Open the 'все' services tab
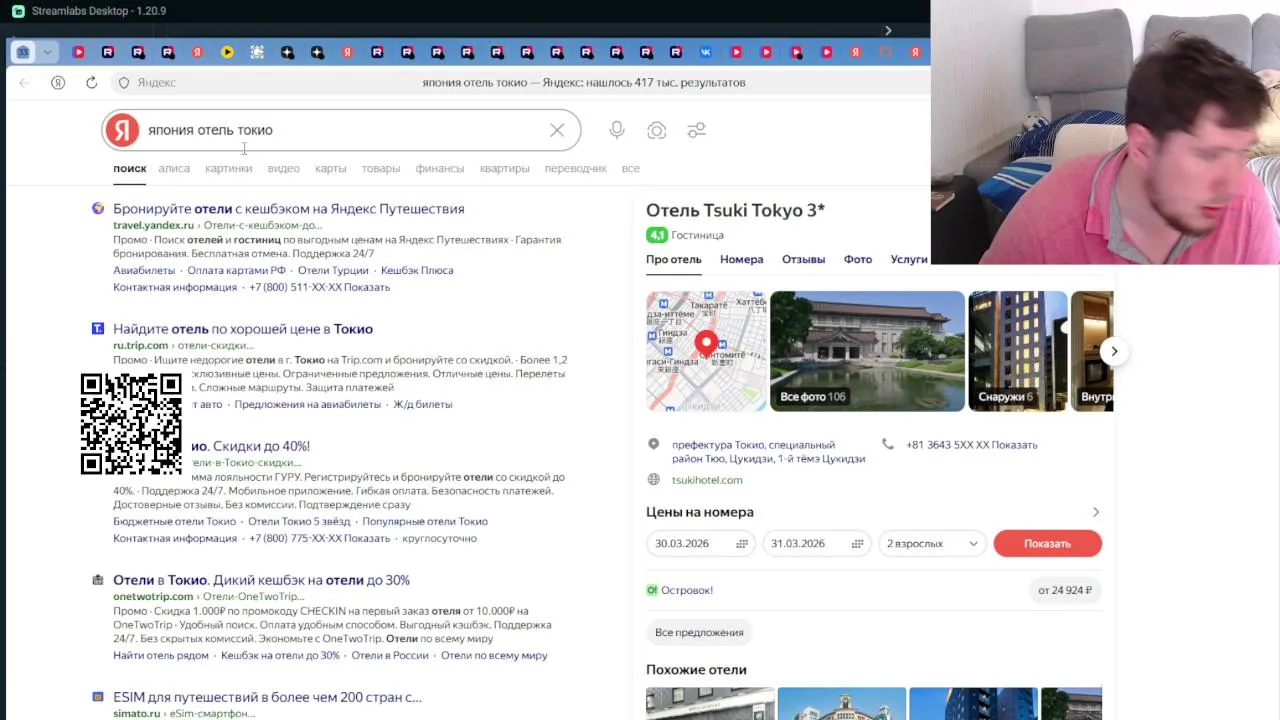 pos(631,168)
